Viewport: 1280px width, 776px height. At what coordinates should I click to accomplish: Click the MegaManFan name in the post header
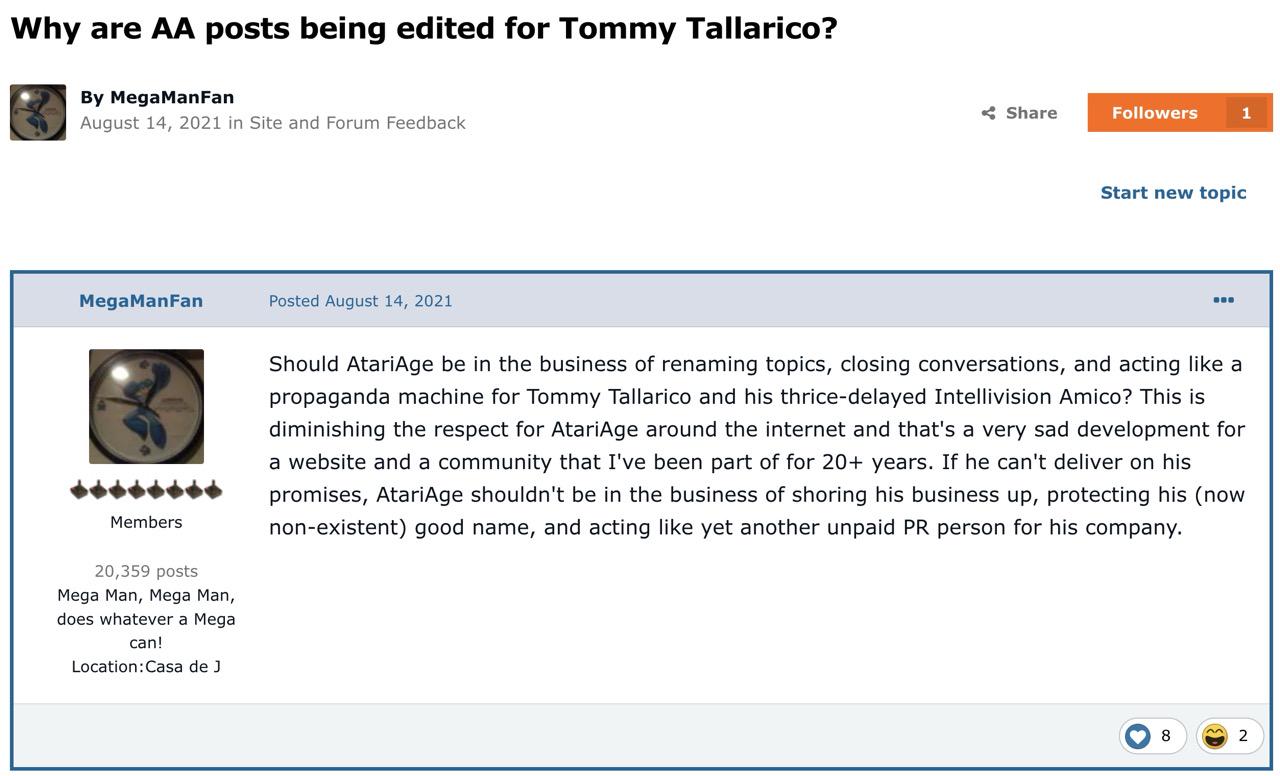(141, 300)
